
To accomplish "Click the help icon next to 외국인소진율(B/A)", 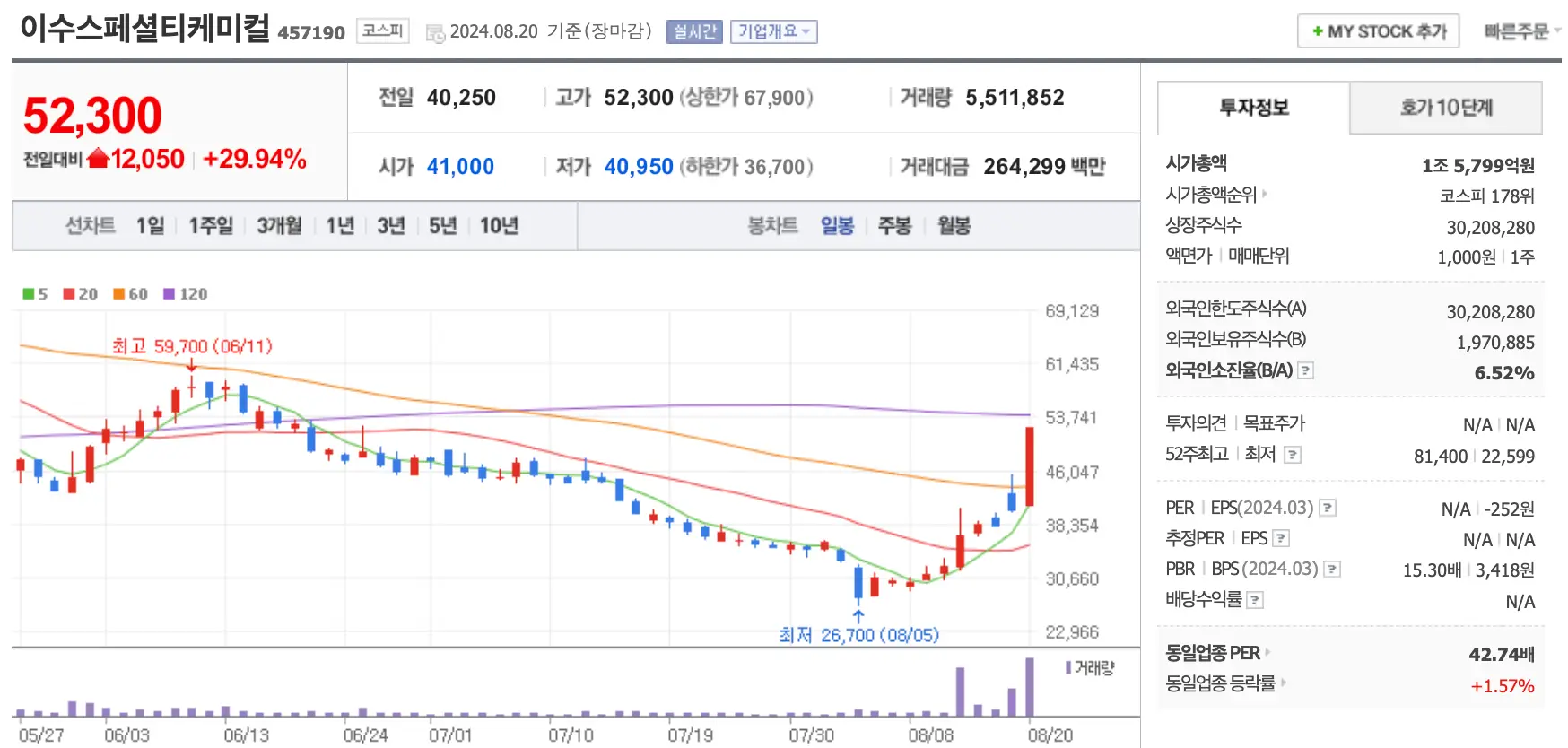I will (1306, 370).
